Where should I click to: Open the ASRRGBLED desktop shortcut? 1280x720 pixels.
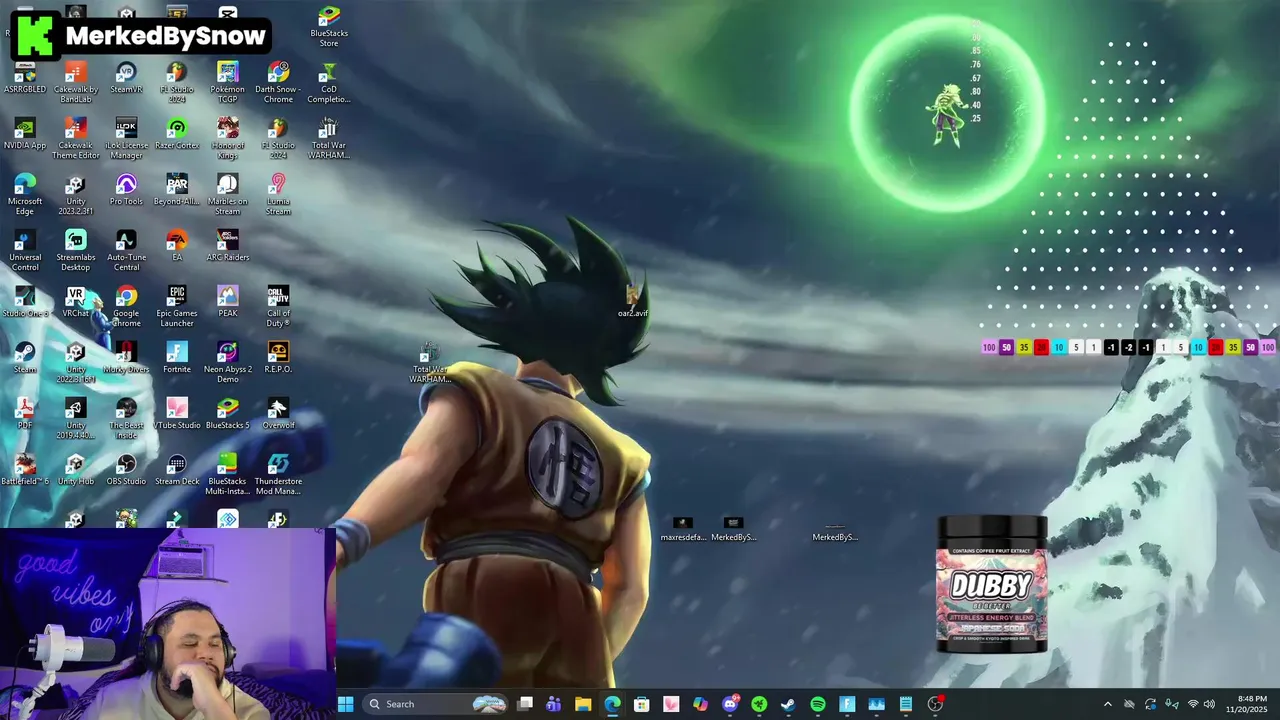(x=25, y=79)
